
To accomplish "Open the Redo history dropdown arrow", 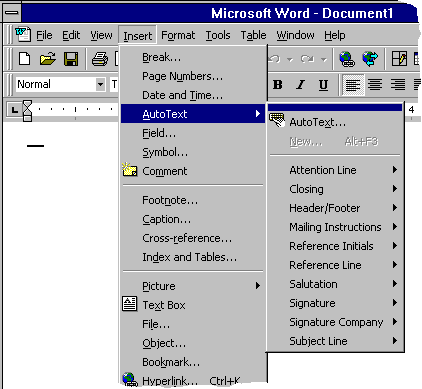I will 323,60.
